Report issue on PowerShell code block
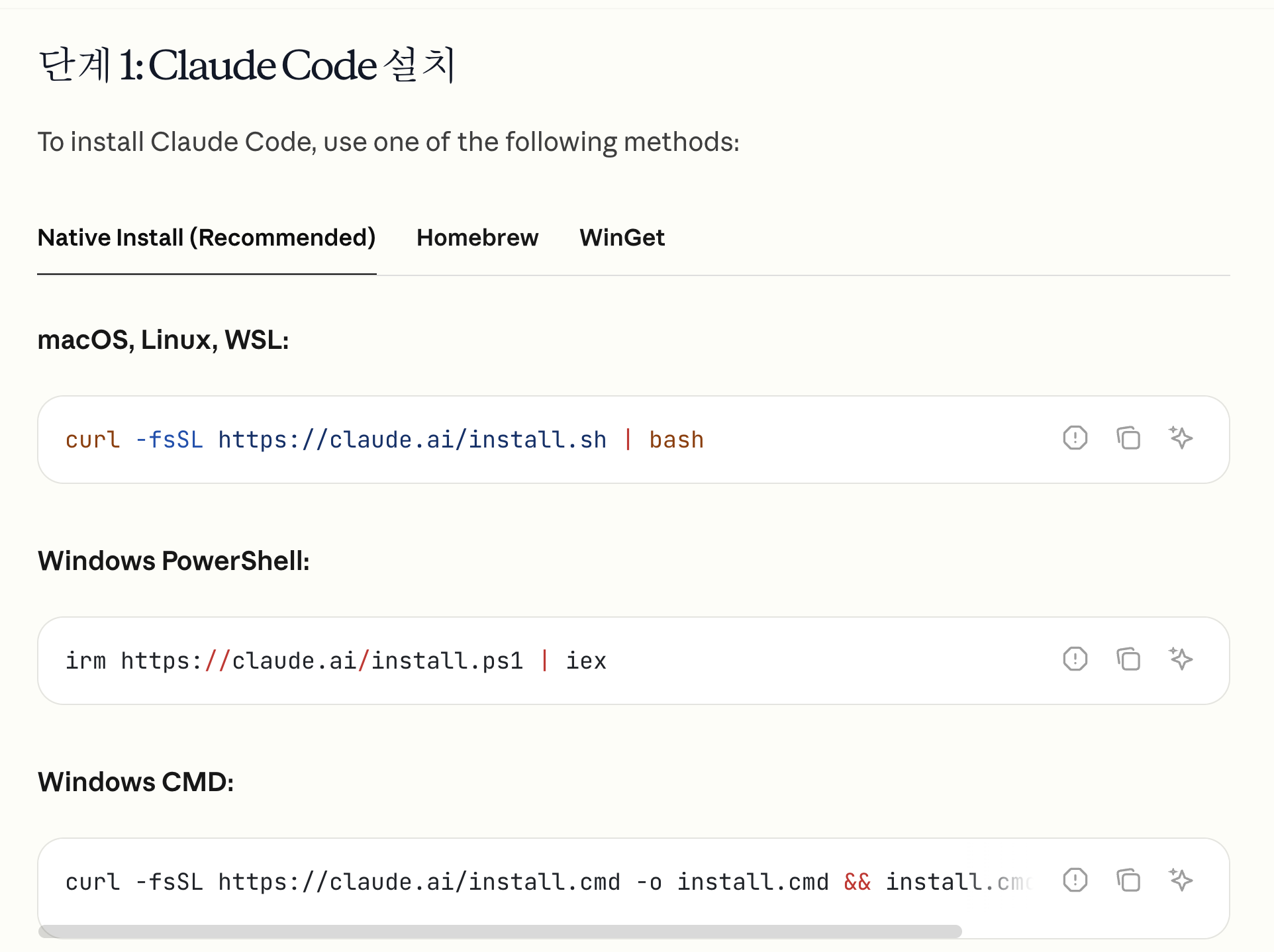Viewport: 1274px width, 952px height. click(1075, 659)
